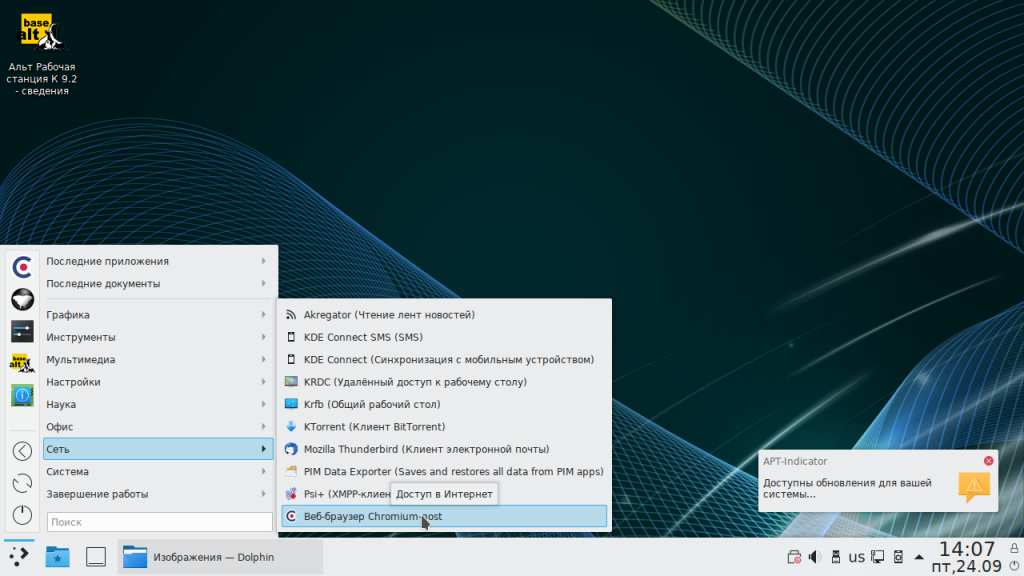Open the volume control in system tray
This screenshot has height=576, width=1024.
pos(814,557)
